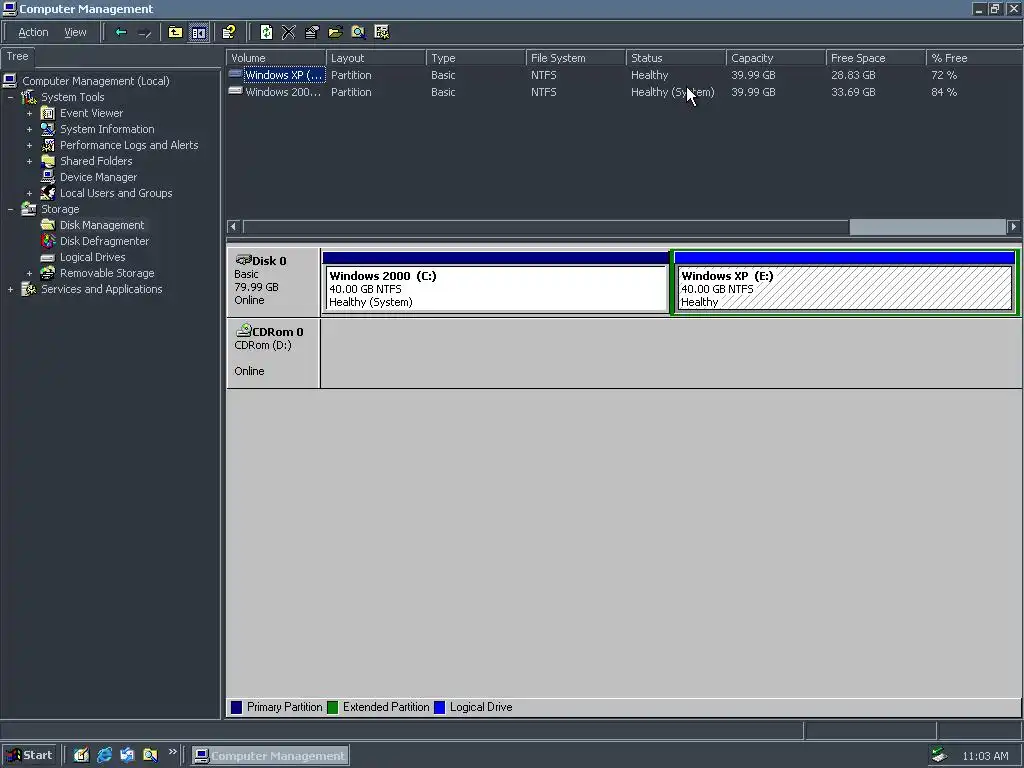Toggle the Show/Hide Console Tree button
The width and height of the screenshot is (1024, 768).
(199, 32)
